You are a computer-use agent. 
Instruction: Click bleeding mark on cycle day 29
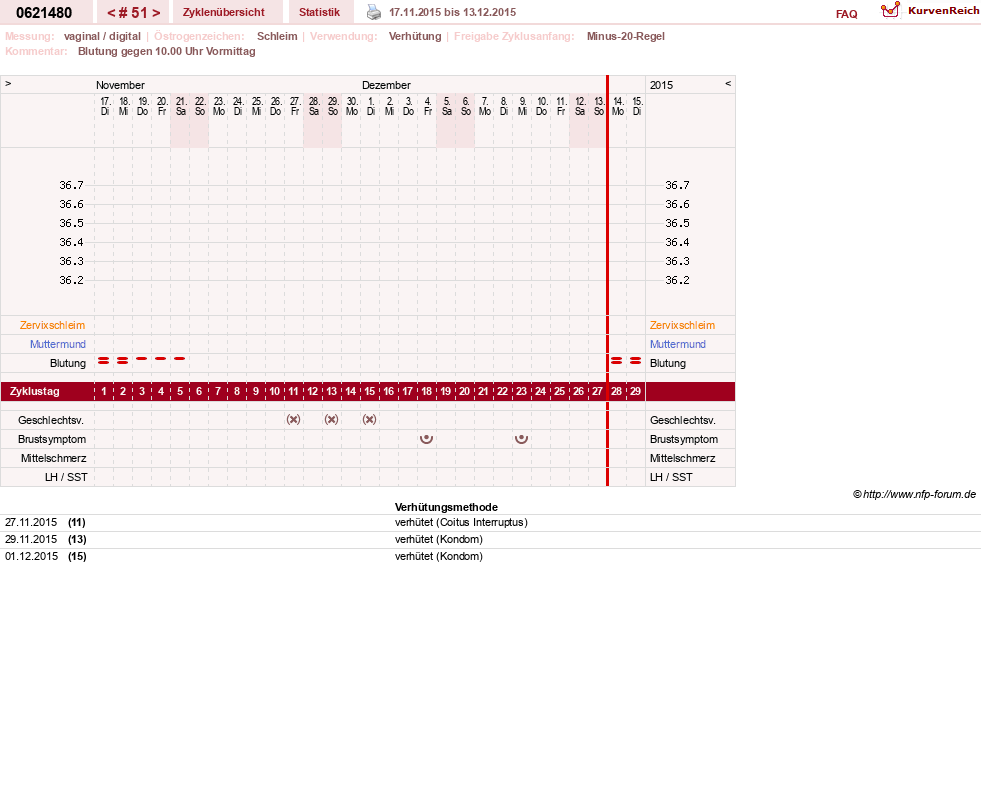pyautogui.click(x=636, y=360)
